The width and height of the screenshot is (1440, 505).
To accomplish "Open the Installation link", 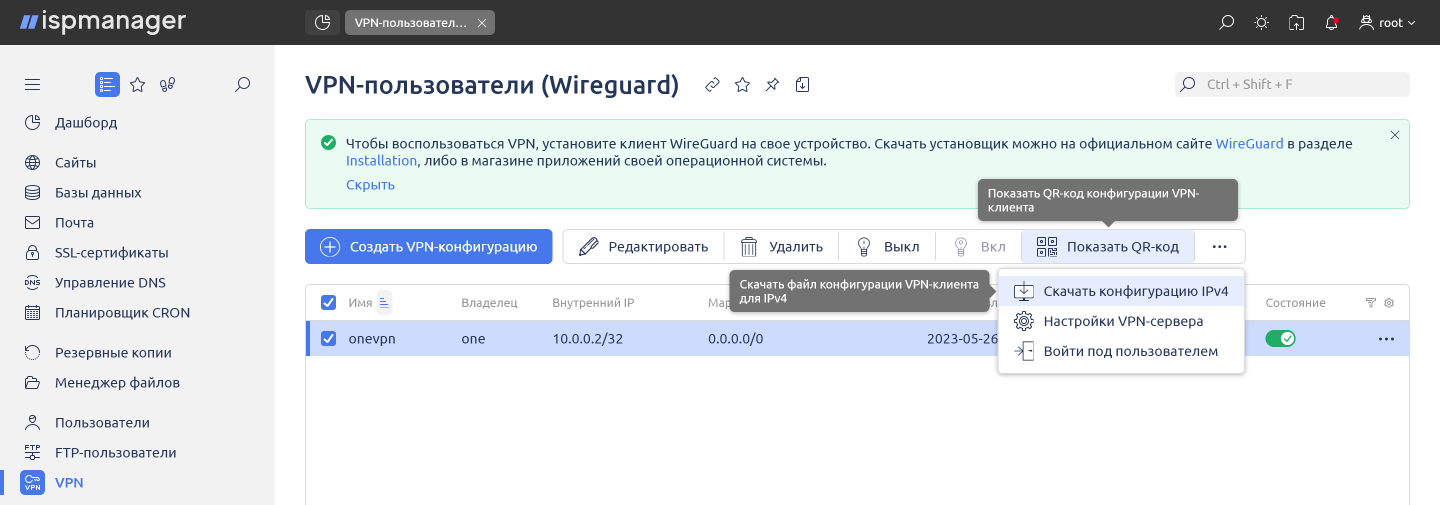I will pyautogui.click(x=381, y=160).
